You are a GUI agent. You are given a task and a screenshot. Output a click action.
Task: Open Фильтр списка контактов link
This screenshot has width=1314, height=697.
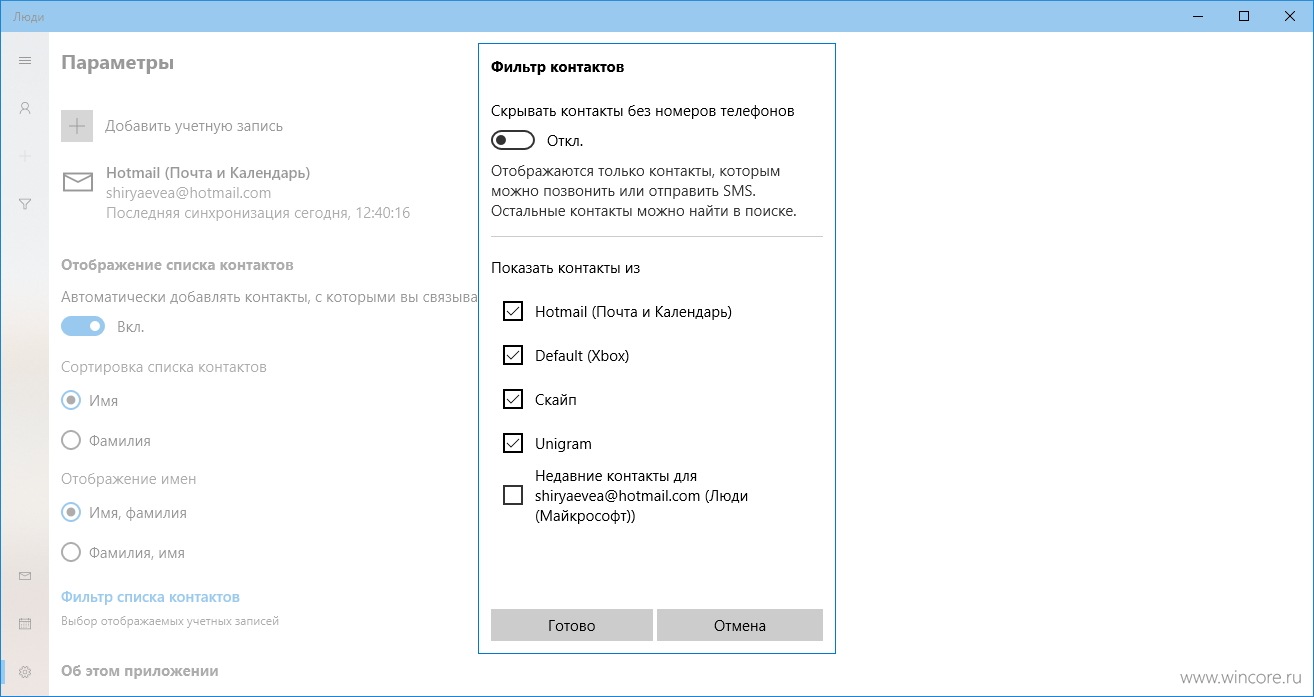(x=151, y=597)
